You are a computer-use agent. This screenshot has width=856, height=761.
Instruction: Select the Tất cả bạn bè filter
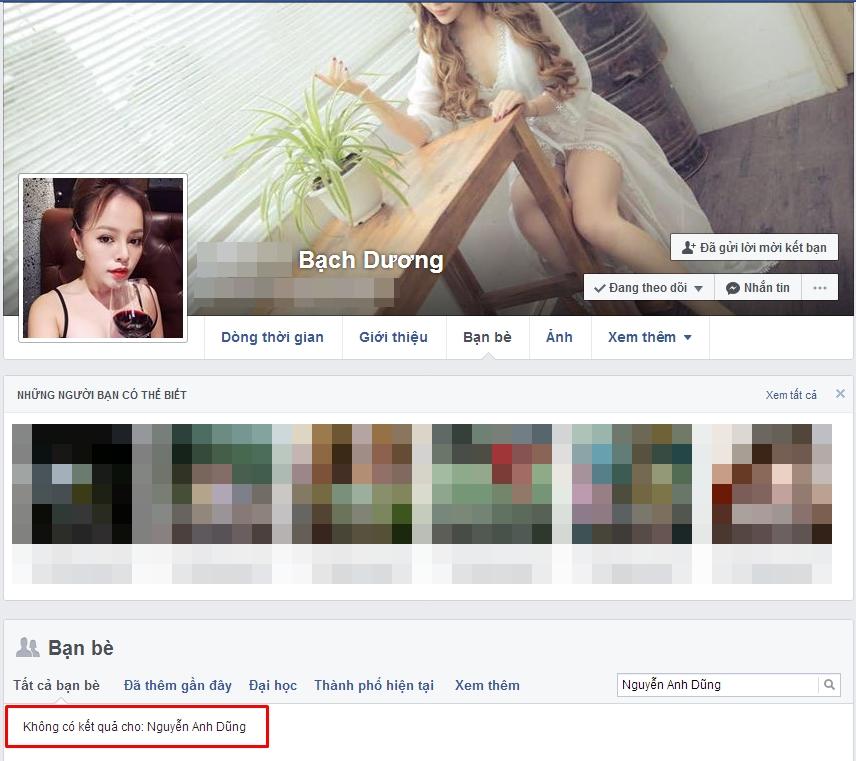point(56,685)
